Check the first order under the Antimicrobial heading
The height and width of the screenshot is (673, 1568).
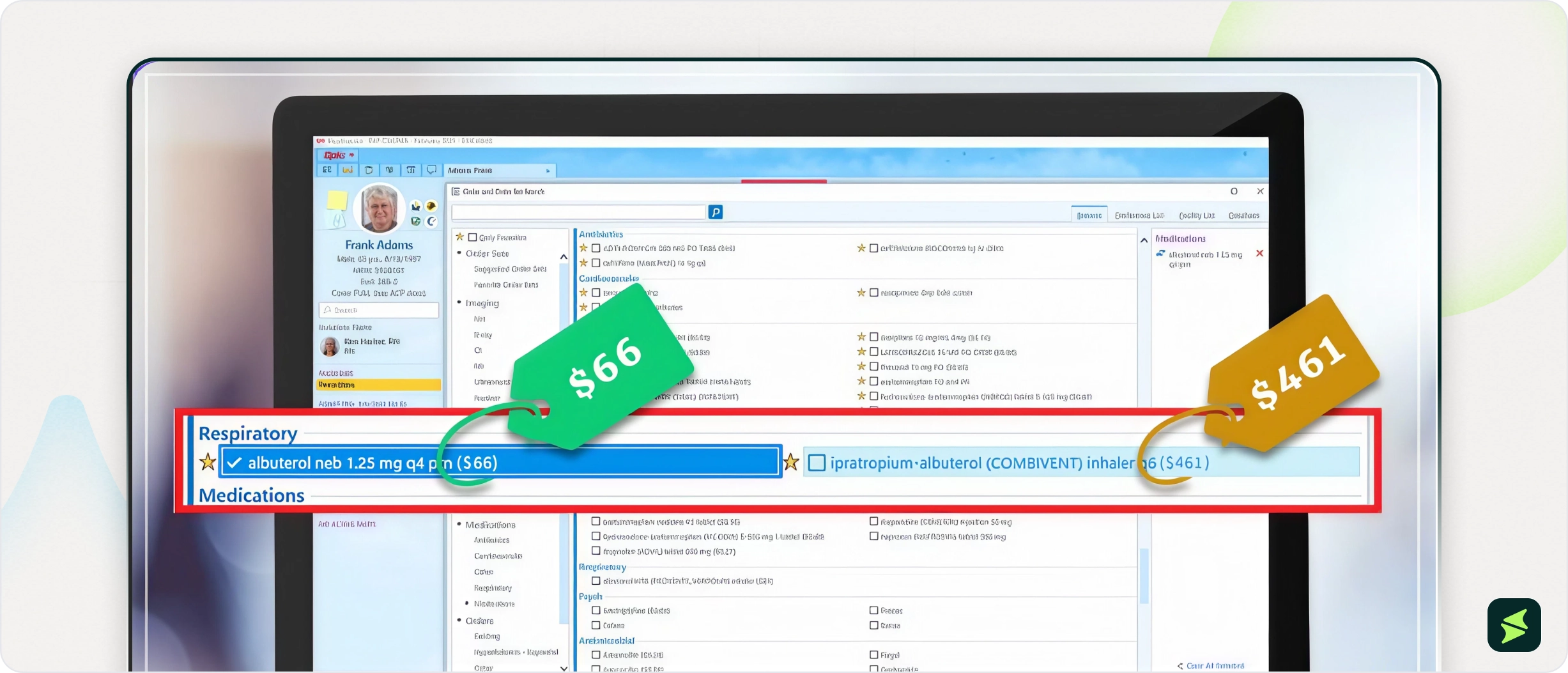tap(596, 654)
